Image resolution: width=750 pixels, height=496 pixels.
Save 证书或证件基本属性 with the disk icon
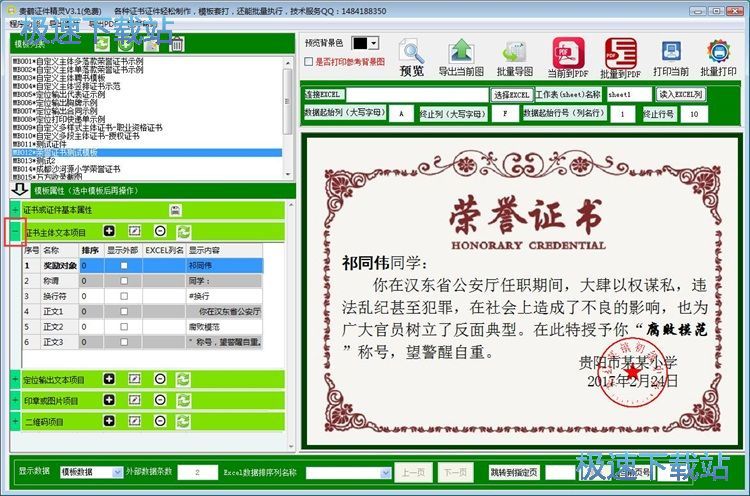(175, 210)
